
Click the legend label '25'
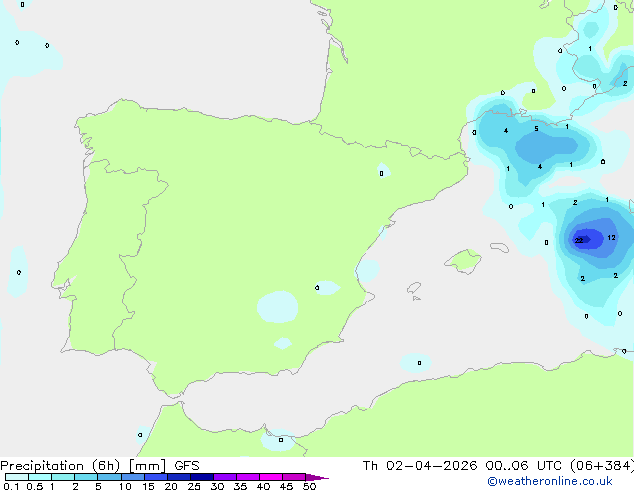click(194, 486)
